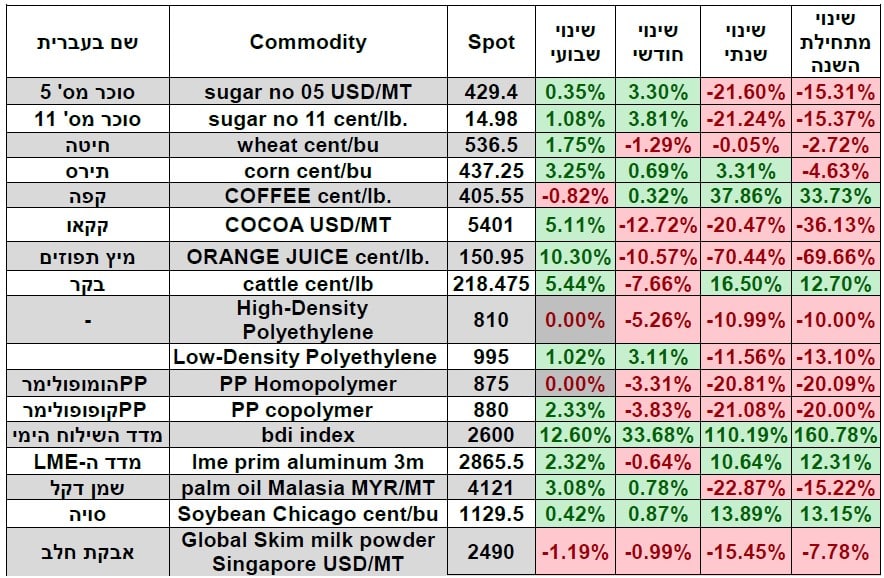
Task: Select the cattle spot value 218.475
Action: point(492,284)
